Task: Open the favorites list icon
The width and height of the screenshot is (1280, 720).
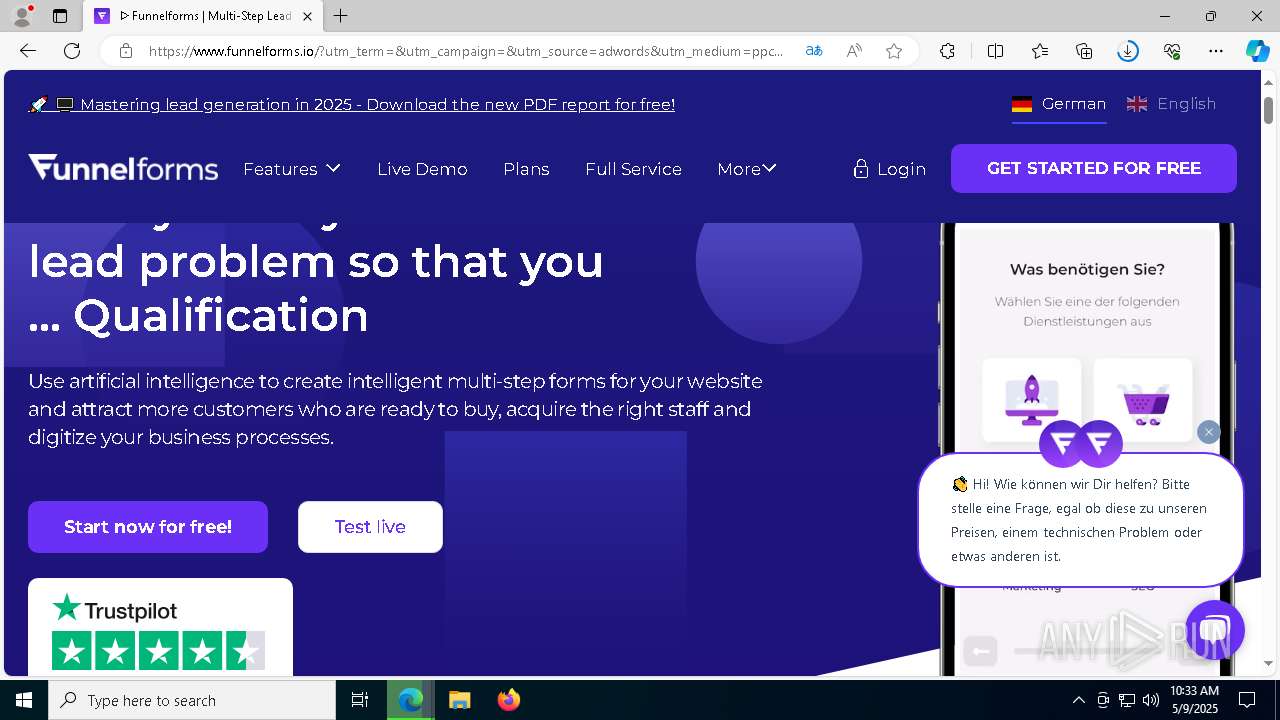Action: [x=1040, y=51]
